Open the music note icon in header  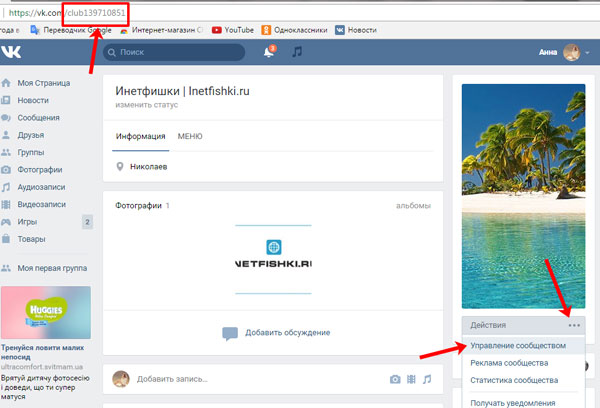point(297,51)
